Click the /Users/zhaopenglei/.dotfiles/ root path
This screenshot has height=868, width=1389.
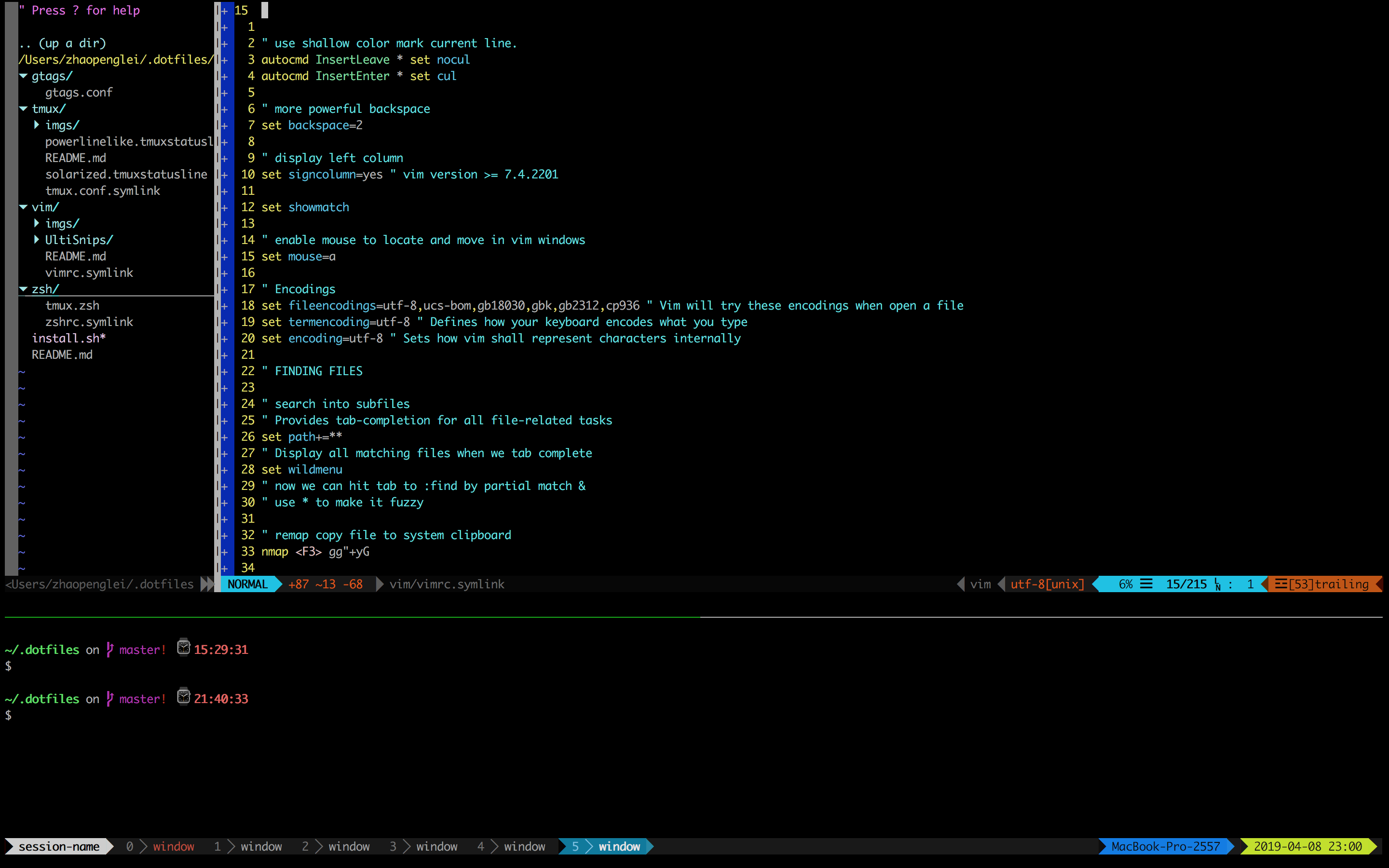[117, 60]
